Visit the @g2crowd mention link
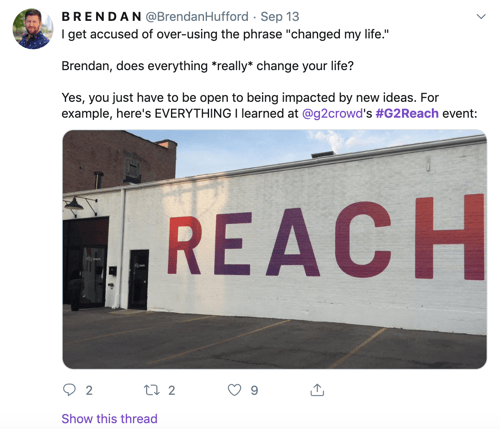500x429 pixels. 332,113
